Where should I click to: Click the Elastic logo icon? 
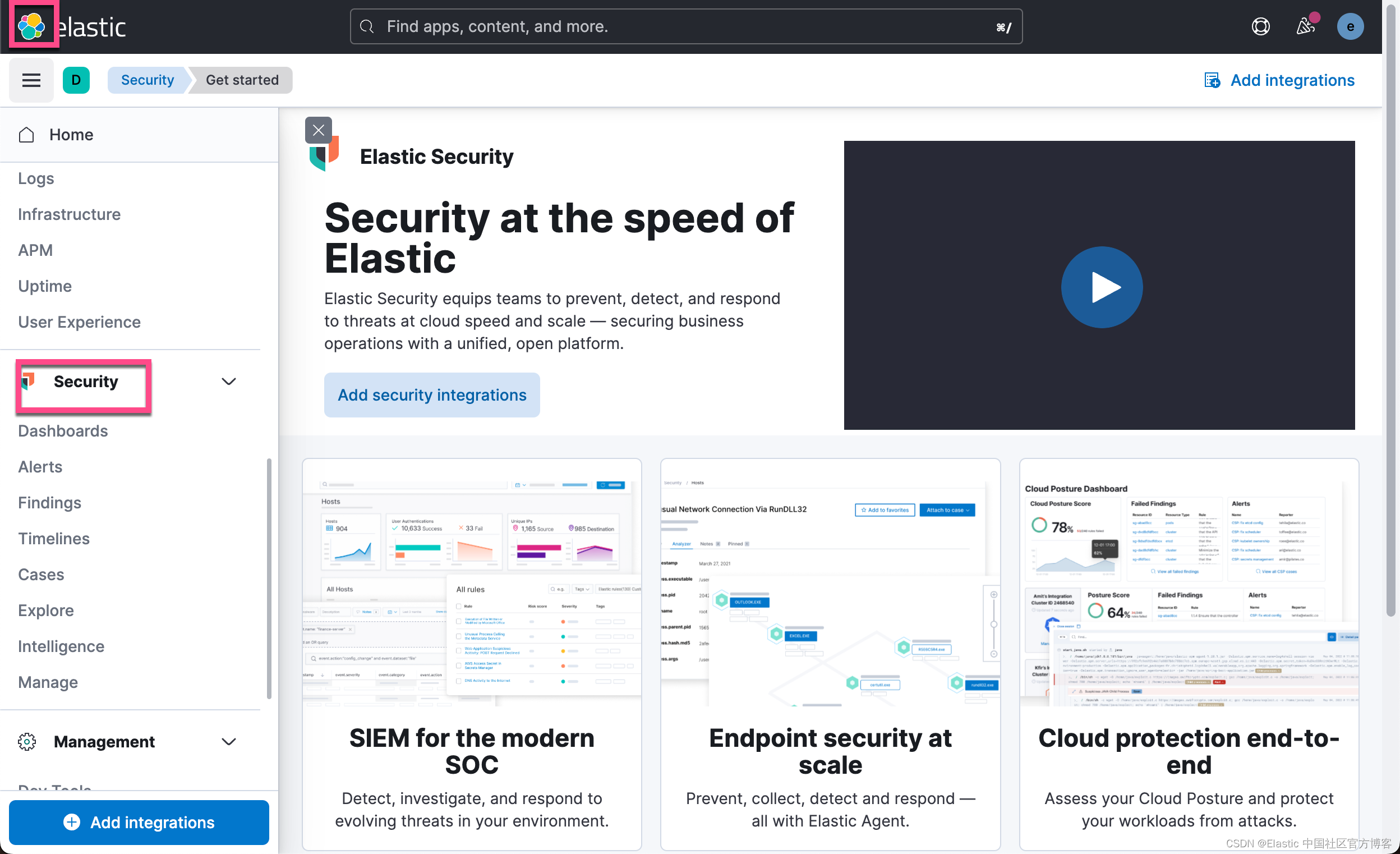[x=31, y=26]
